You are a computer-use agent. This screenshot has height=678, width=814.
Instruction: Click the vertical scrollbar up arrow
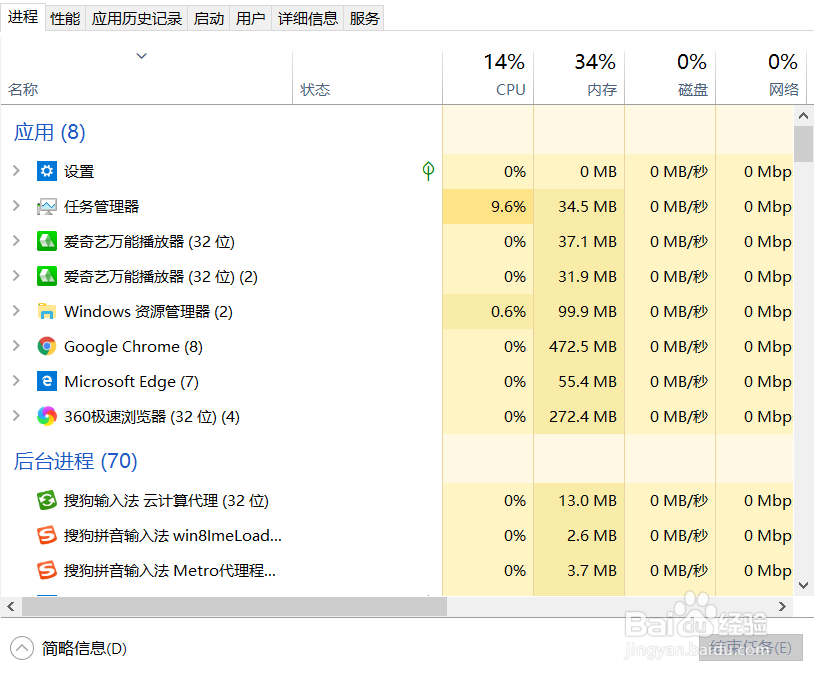(x=803, y=115)
